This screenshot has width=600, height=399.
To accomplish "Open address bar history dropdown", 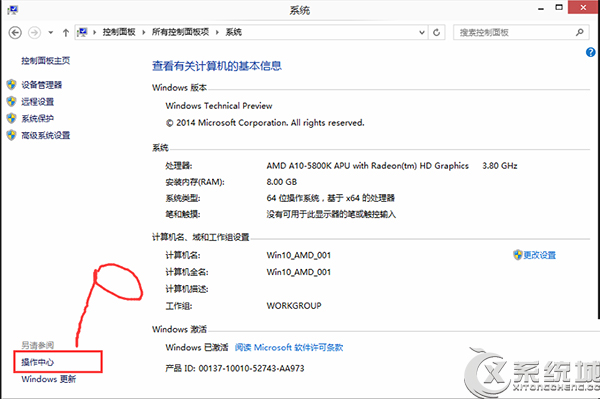I will [422, 33].
